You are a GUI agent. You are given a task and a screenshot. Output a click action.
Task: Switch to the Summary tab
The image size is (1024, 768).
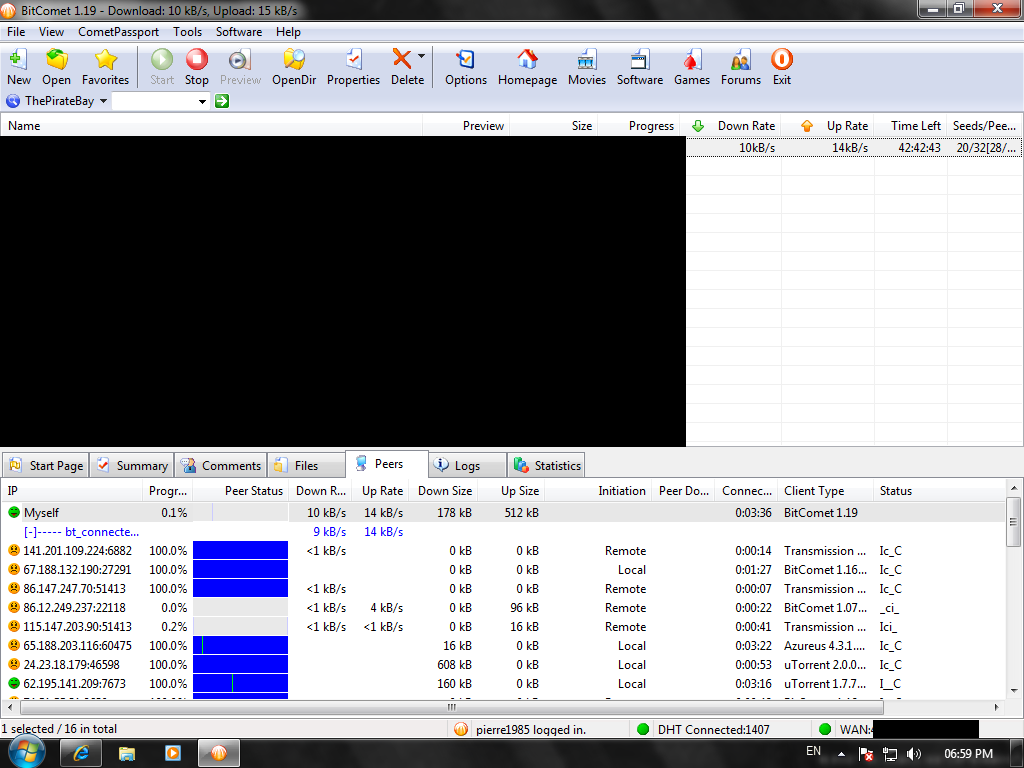point(132,466)
